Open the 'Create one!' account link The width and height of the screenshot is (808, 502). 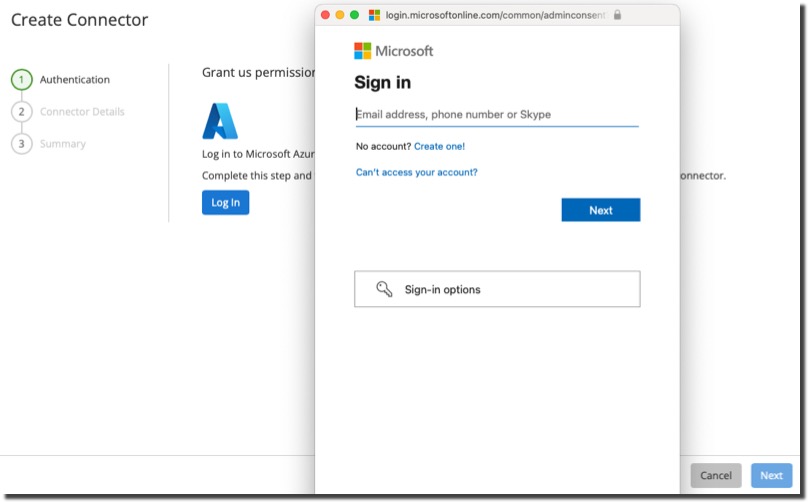click(x=439, y=147)
